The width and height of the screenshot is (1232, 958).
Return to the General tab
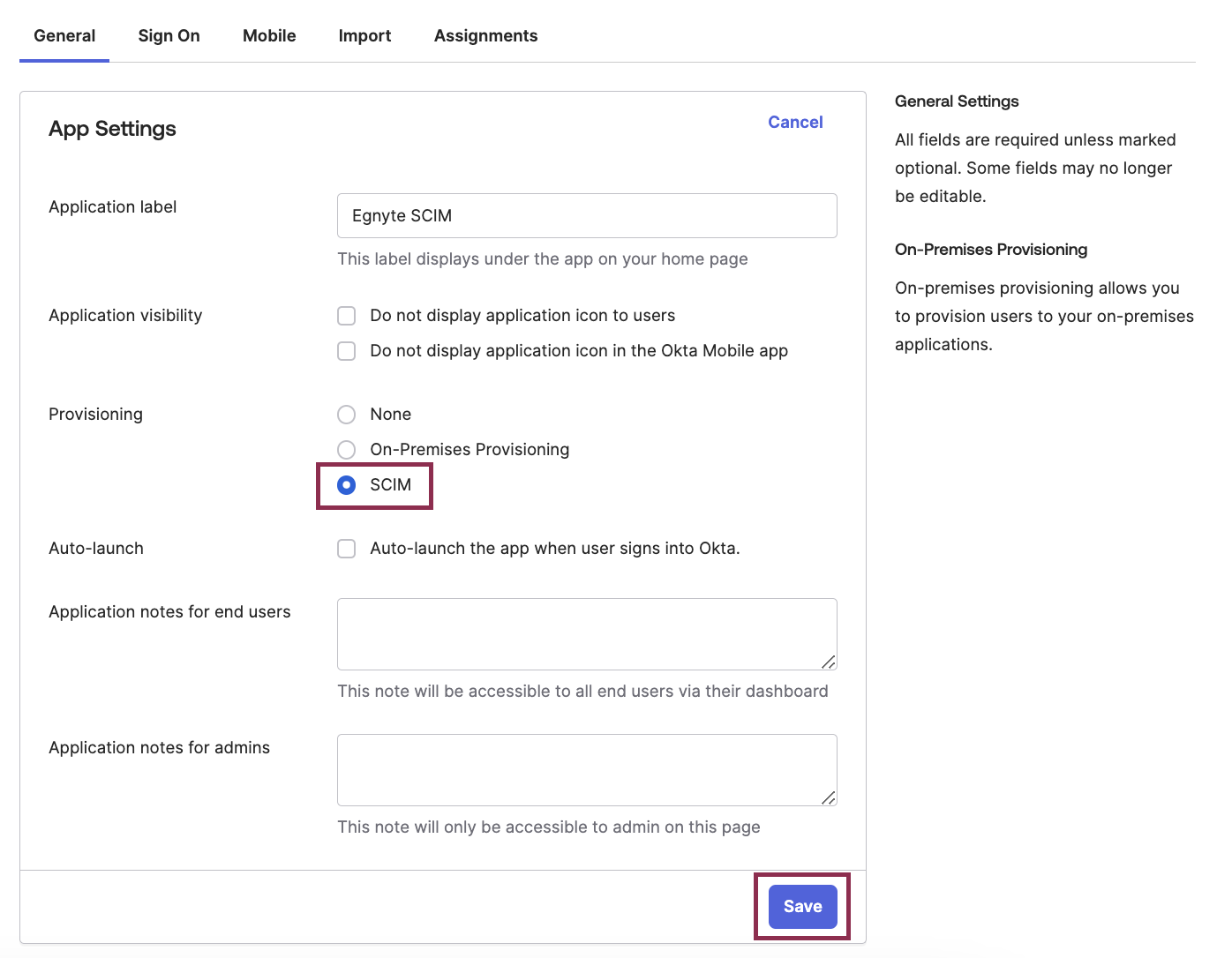64,35
